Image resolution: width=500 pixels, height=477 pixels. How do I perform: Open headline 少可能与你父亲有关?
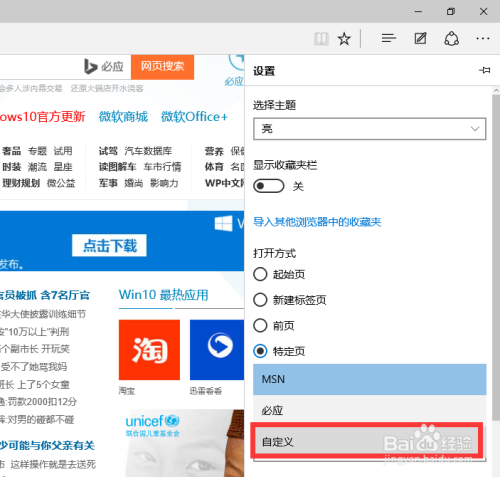(47, 445)
